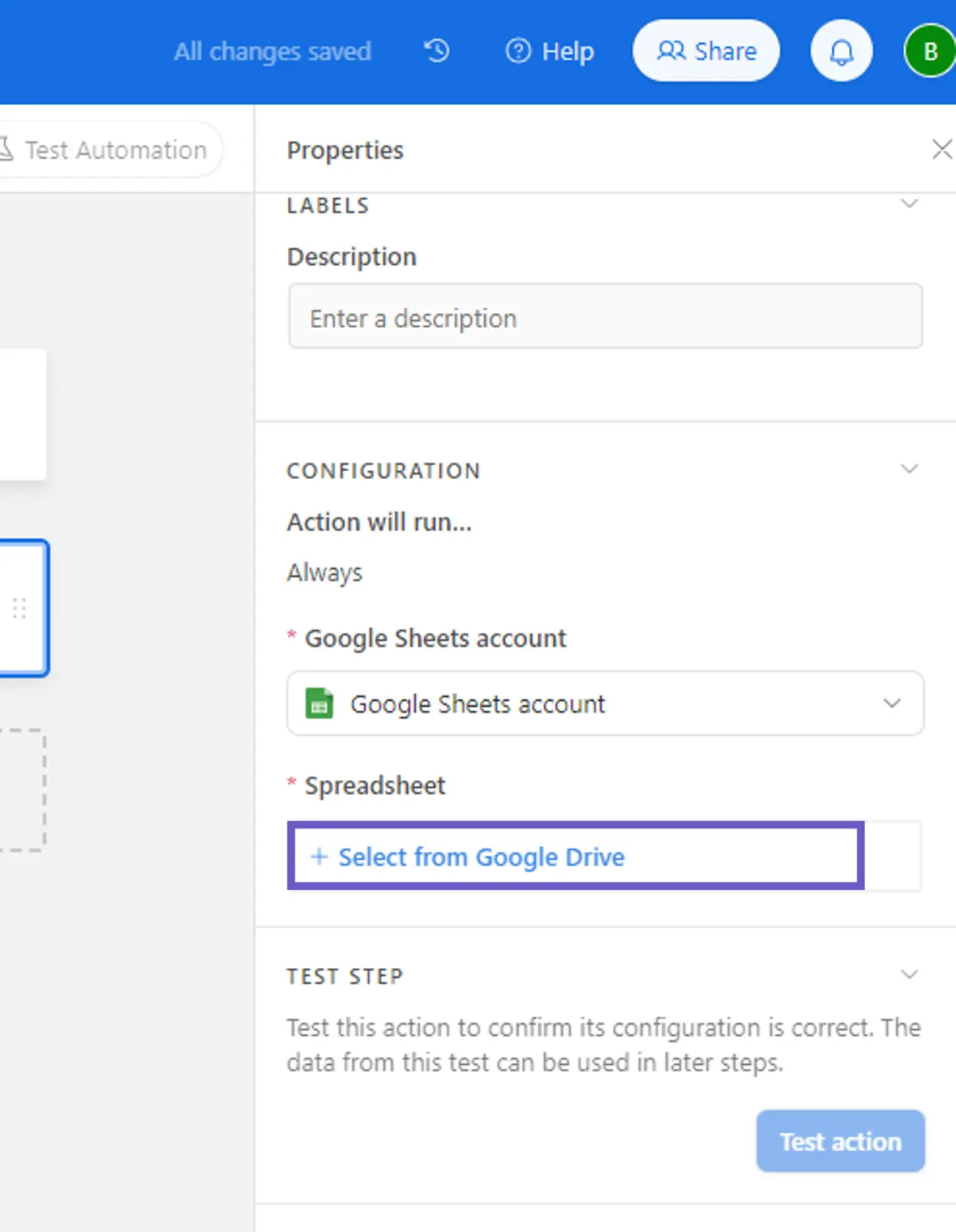Collapse the Configuration section chevron
The height and width of the screenshot is (1232, 956).
click(909, 469)
